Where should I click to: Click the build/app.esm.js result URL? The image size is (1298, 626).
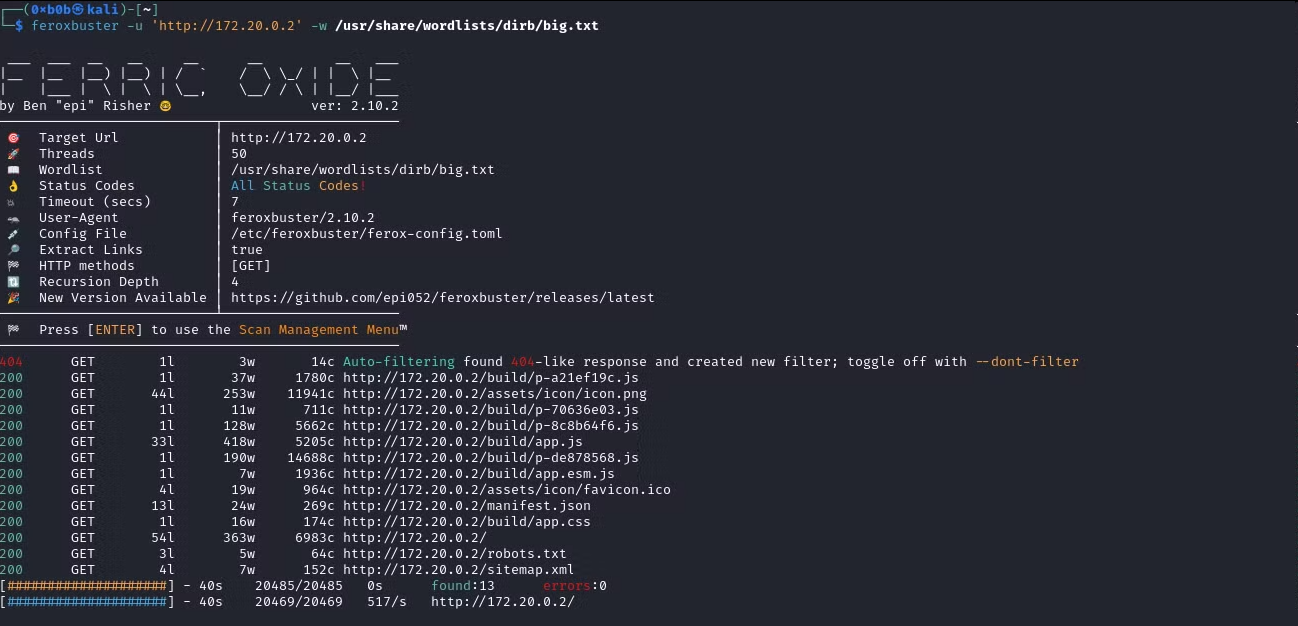[x=479, y=474]
